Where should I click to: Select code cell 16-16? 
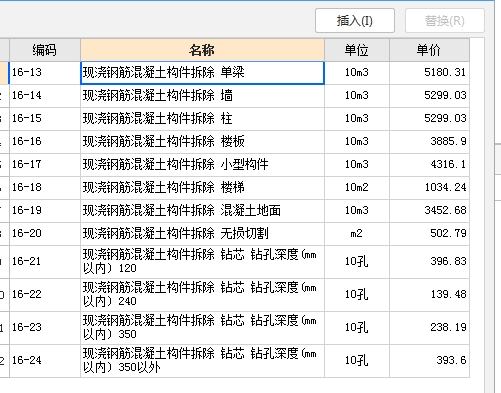pos(45,142)
